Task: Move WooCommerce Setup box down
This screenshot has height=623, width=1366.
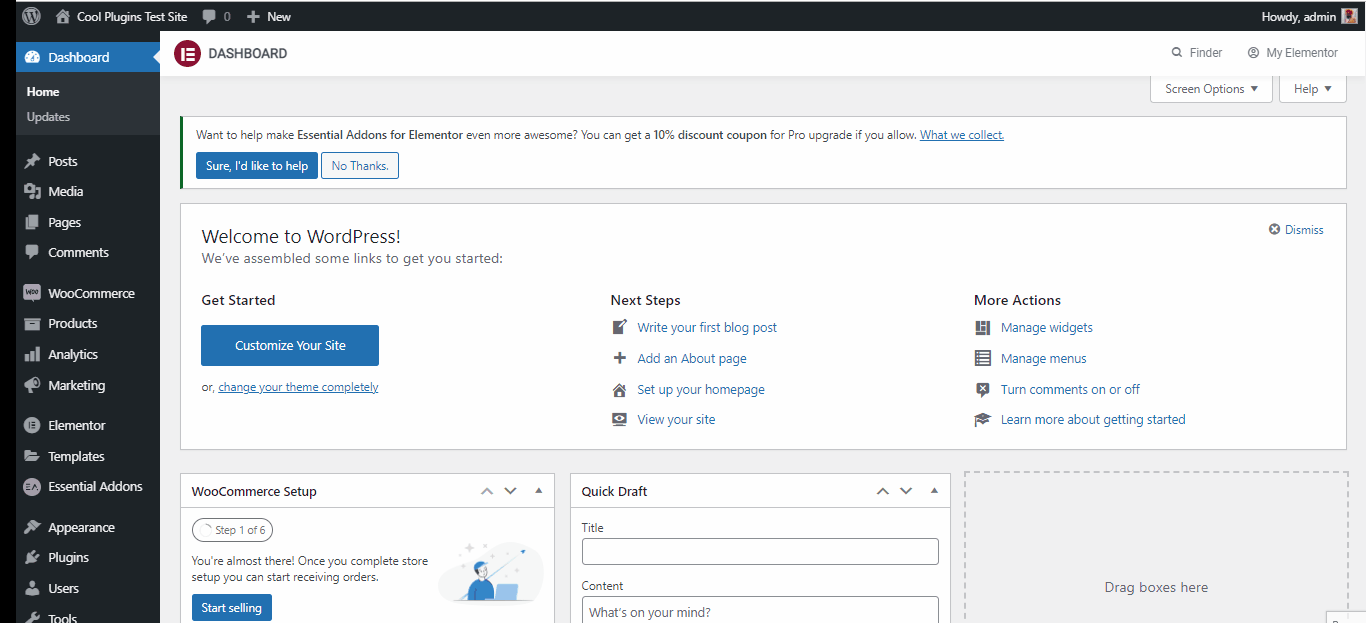Action: pyautogui.click(x=511, y=491)
